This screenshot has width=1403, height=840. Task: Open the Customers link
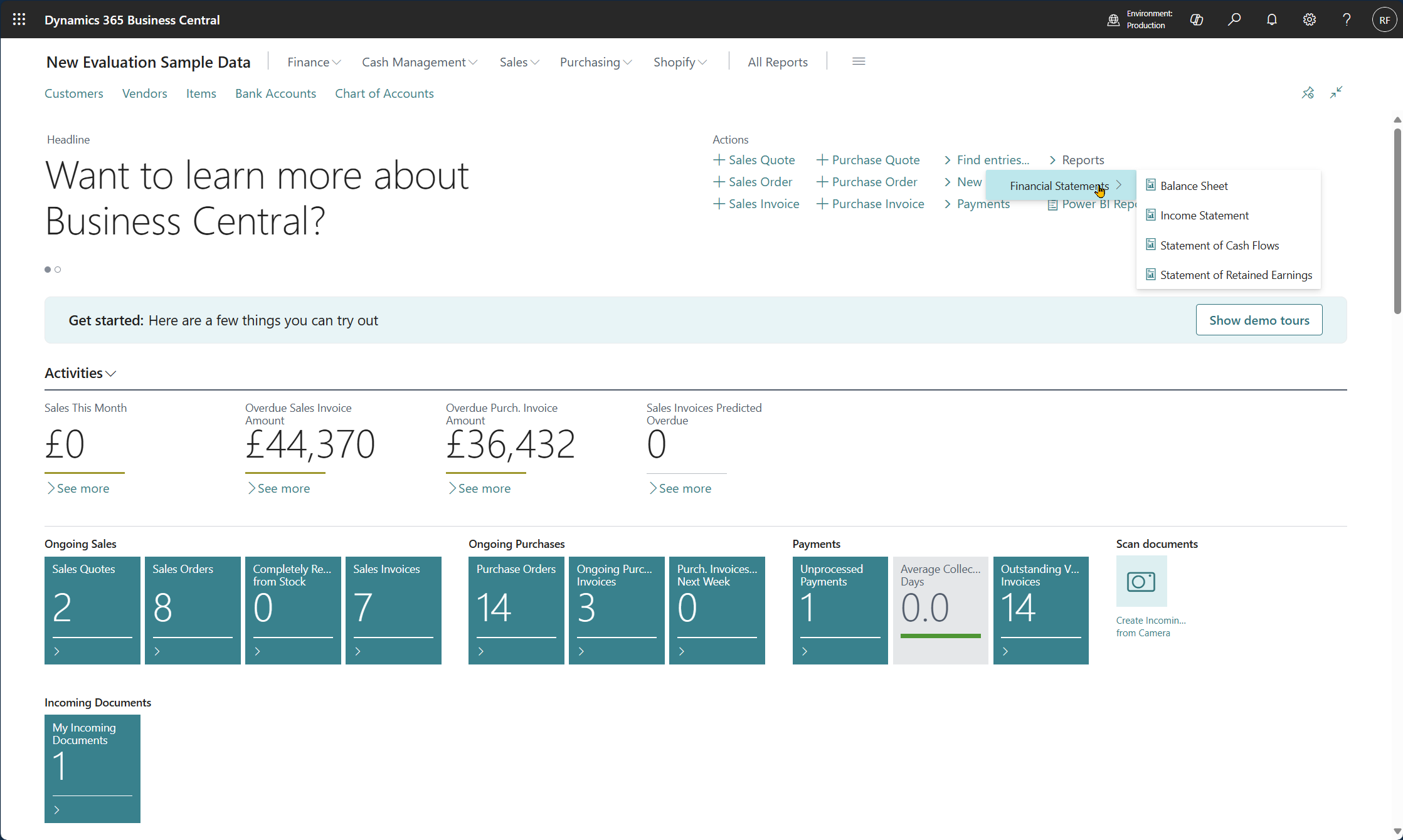point(74,93)
